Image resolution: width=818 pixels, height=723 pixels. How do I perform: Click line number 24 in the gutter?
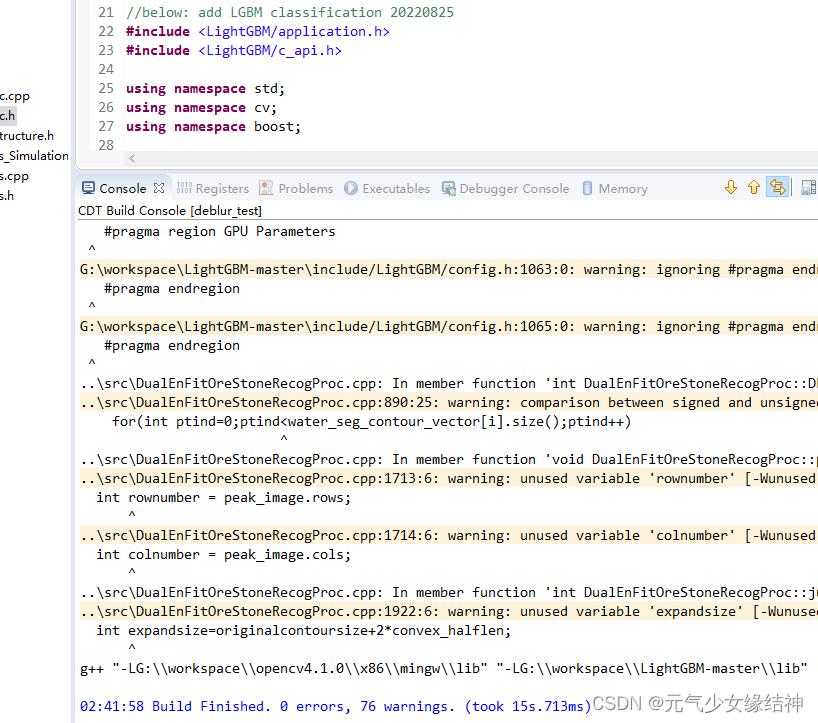[x=106, y=69]
